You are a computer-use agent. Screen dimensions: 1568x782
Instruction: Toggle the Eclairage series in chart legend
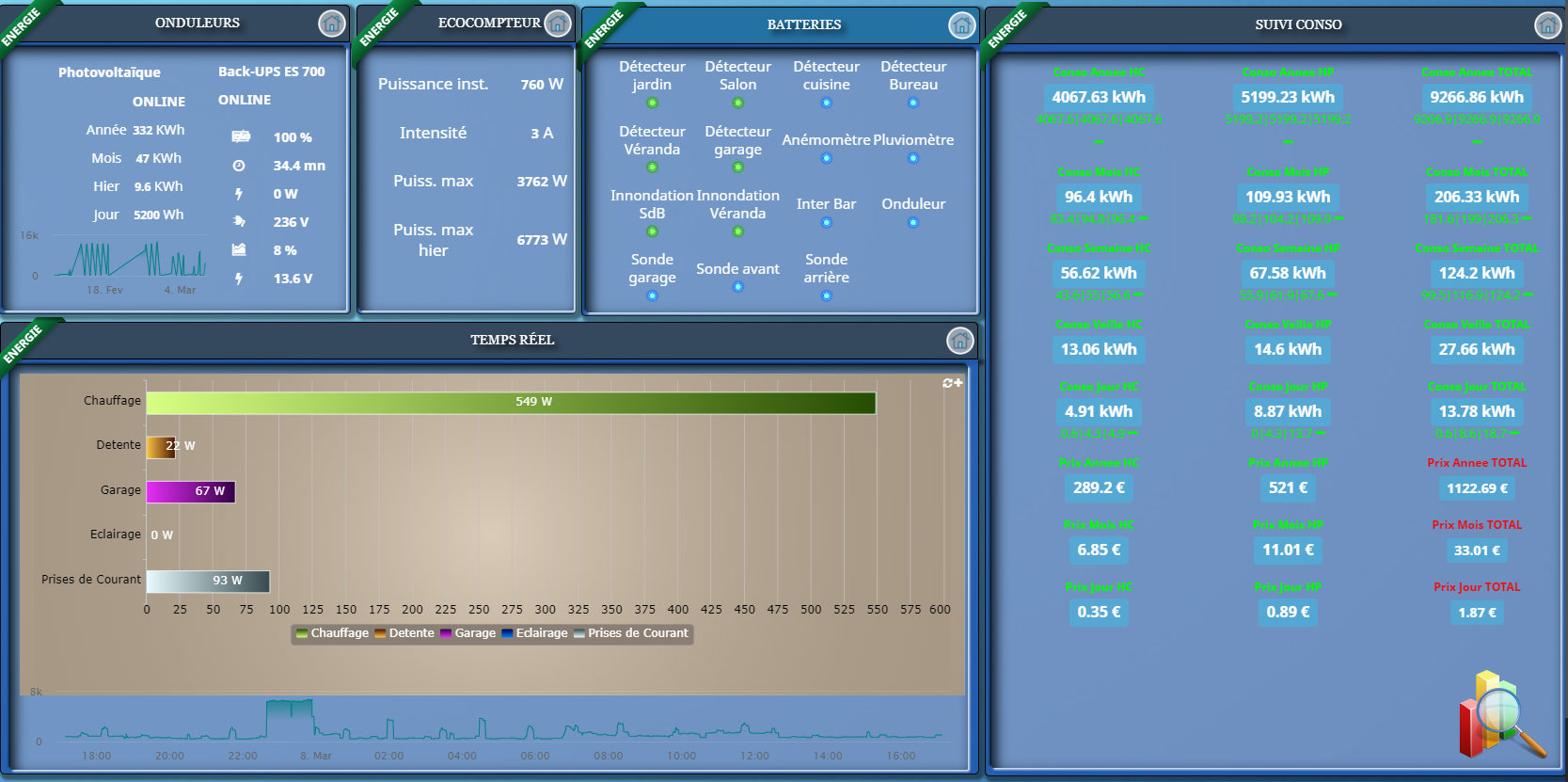534,633
